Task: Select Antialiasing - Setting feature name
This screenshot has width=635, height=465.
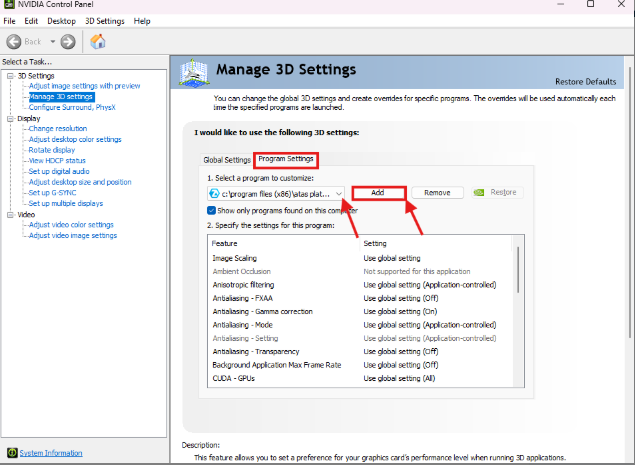Action: point(245,338)
